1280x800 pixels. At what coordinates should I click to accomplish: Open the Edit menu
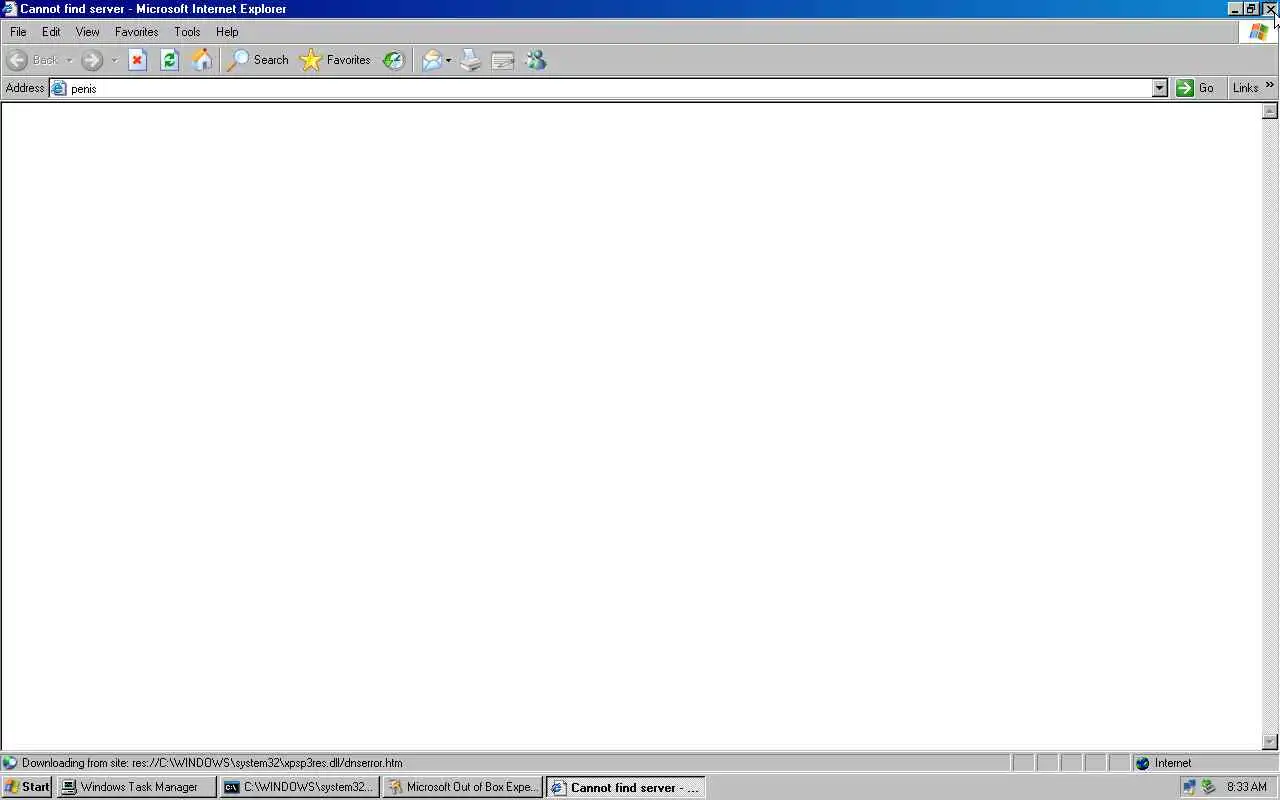coord(51,32)
